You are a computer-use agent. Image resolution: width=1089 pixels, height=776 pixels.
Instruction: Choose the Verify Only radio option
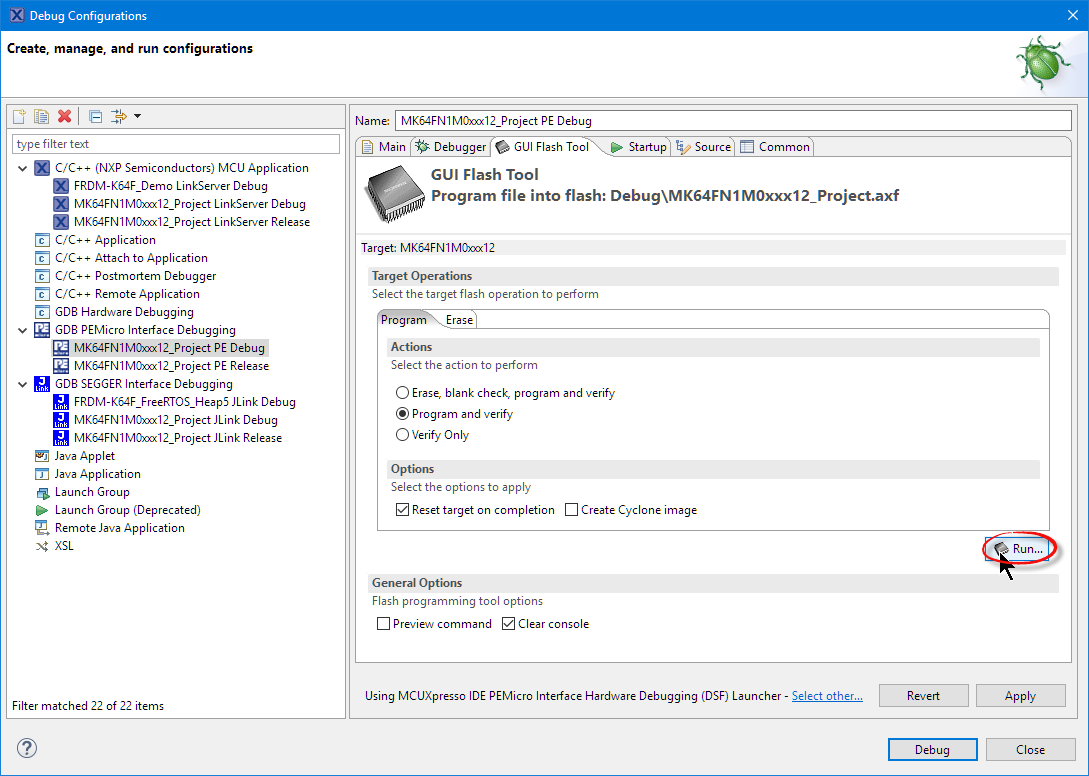pyautogui.click(x=403, y=435)
